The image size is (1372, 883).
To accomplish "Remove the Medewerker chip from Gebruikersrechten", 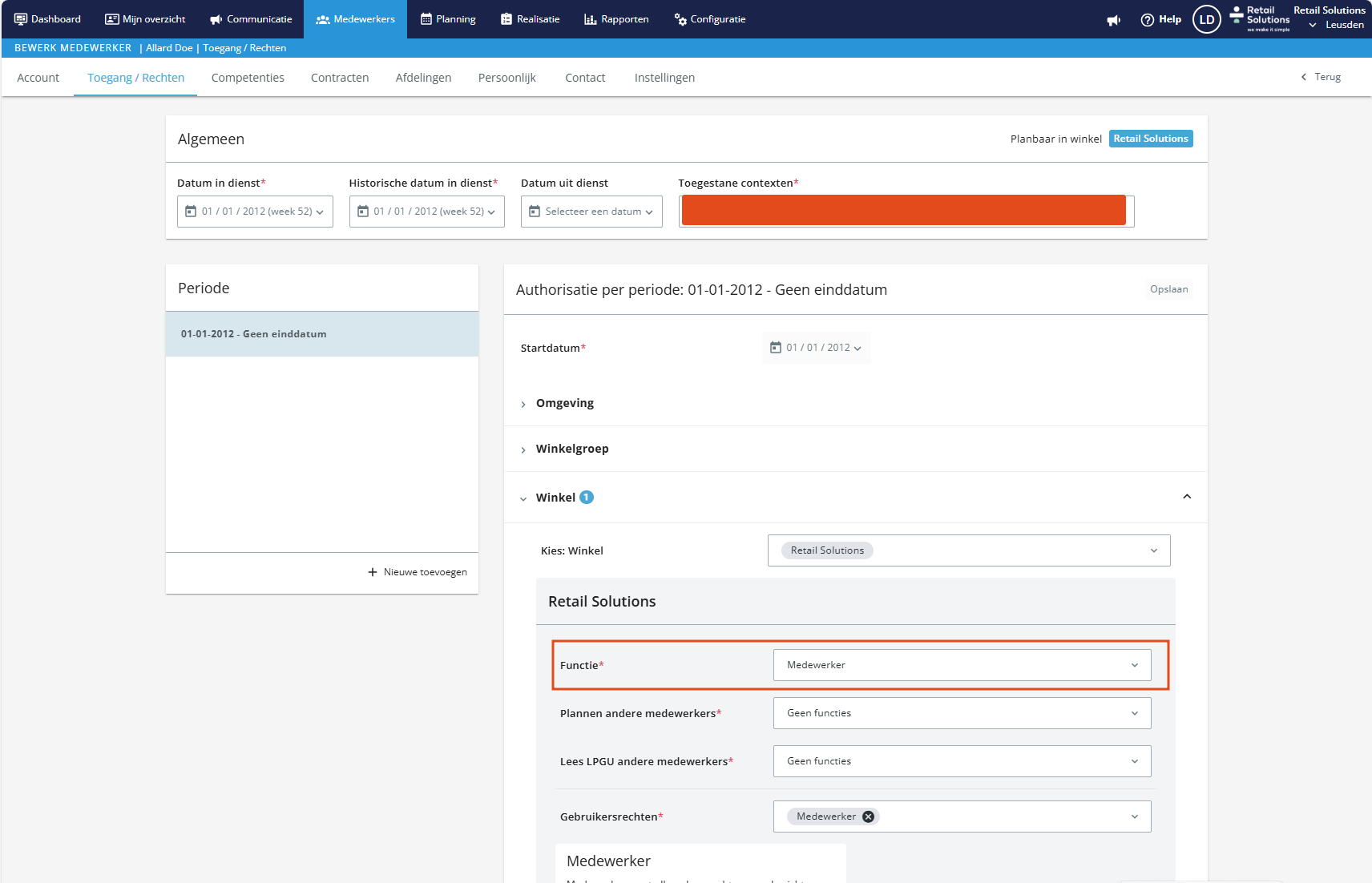I will click(868, 816).
